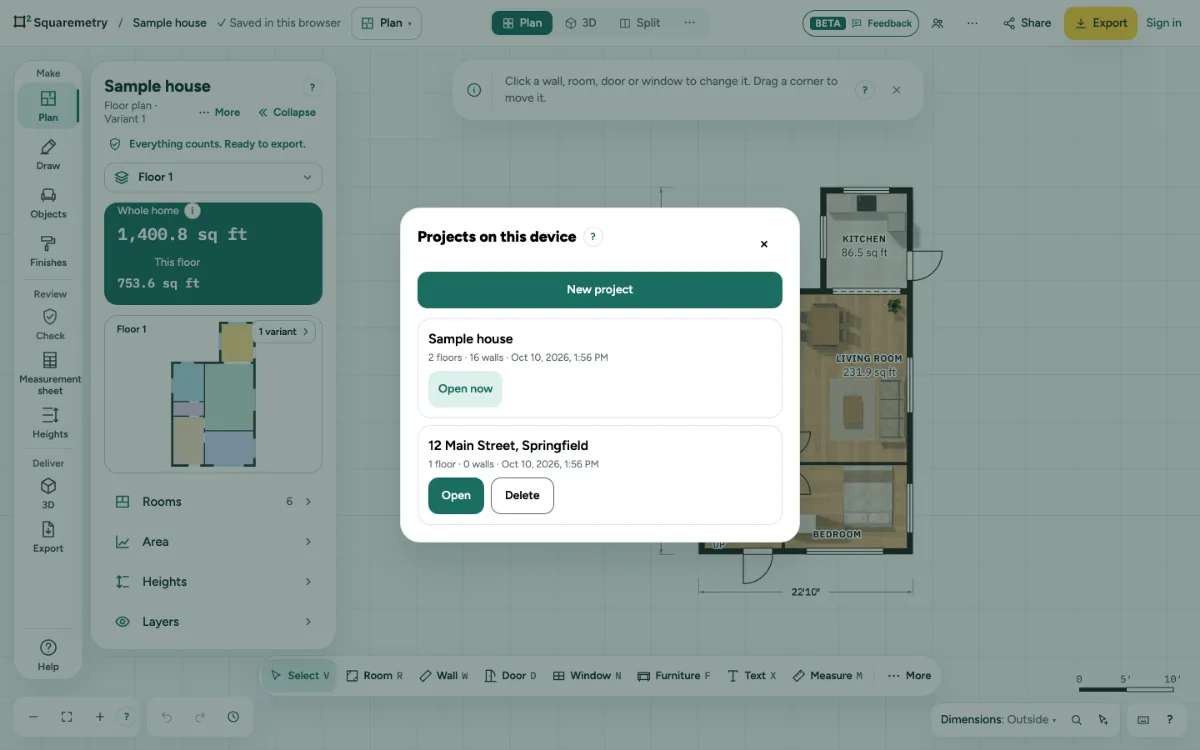The width and height of the screenshot is (1200, 750).
Task: Click the zoom in plus icon
Action: (100, 717)
